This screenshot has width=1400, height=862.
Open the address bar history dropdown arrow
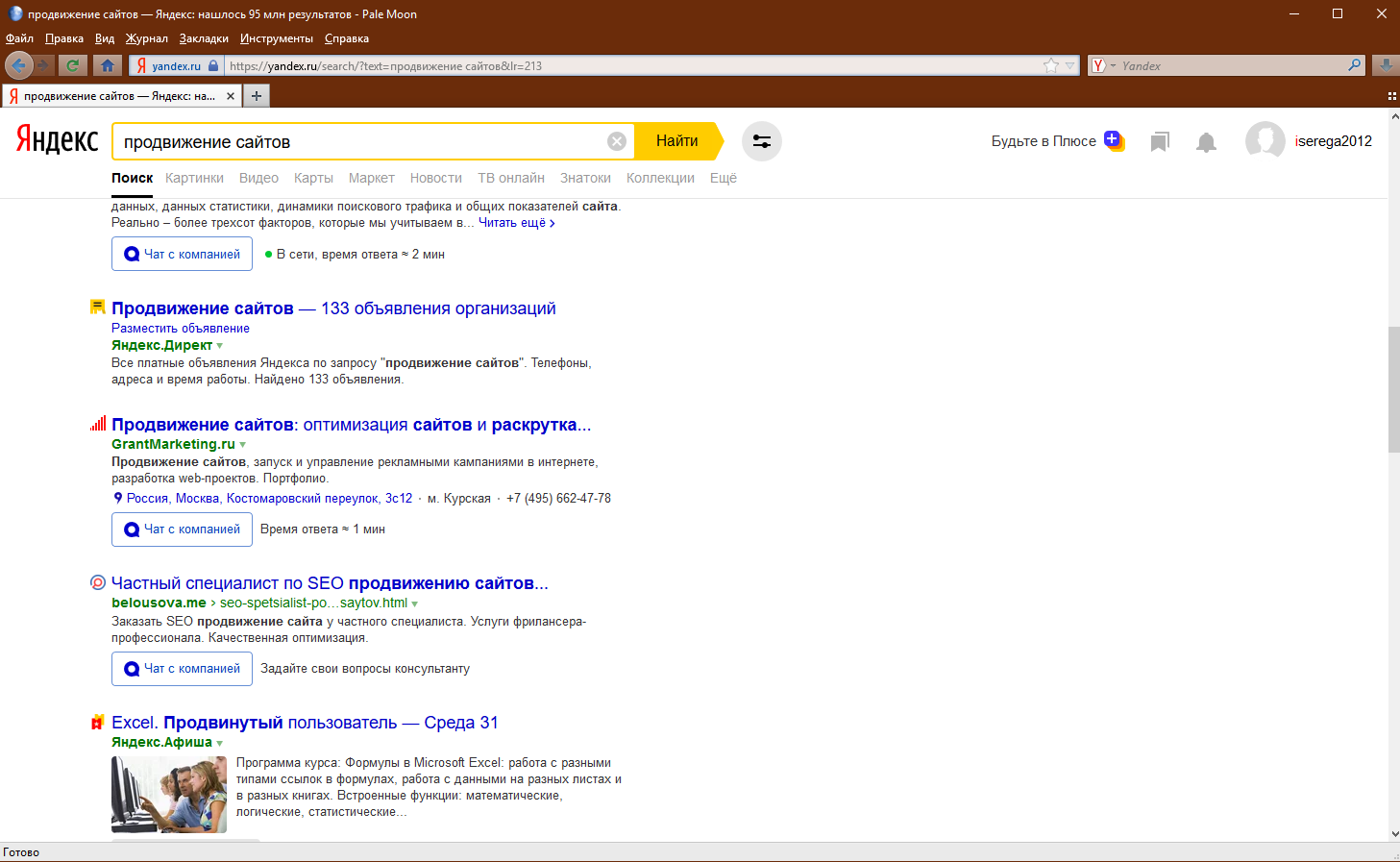1069,66
